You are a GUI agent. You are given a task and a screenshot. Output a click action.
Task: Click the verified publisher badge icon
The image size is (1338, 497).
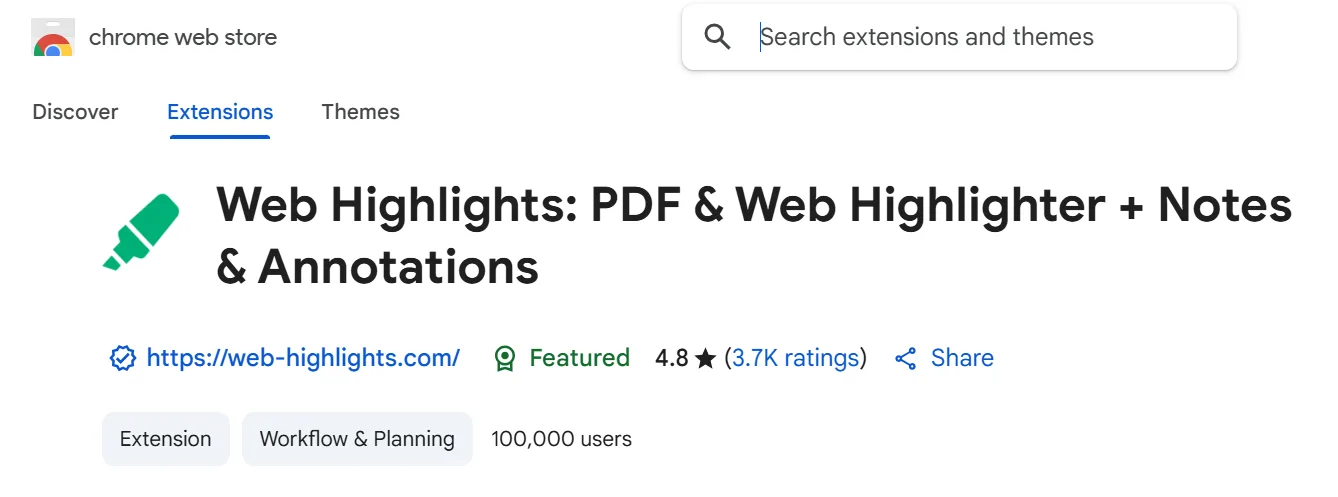(x=122, y=358)
